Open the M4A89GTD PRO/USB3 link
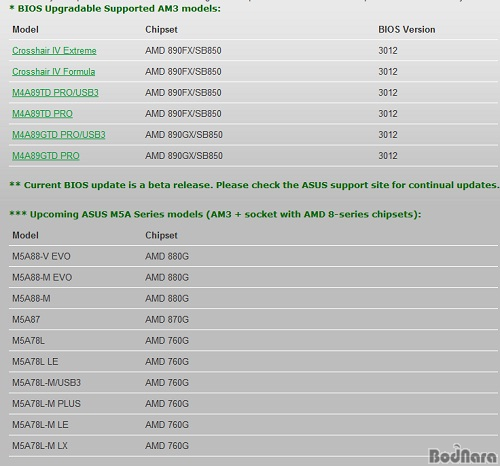The height and width of the screenshot is (466, 500). click(x=59, y=135)
